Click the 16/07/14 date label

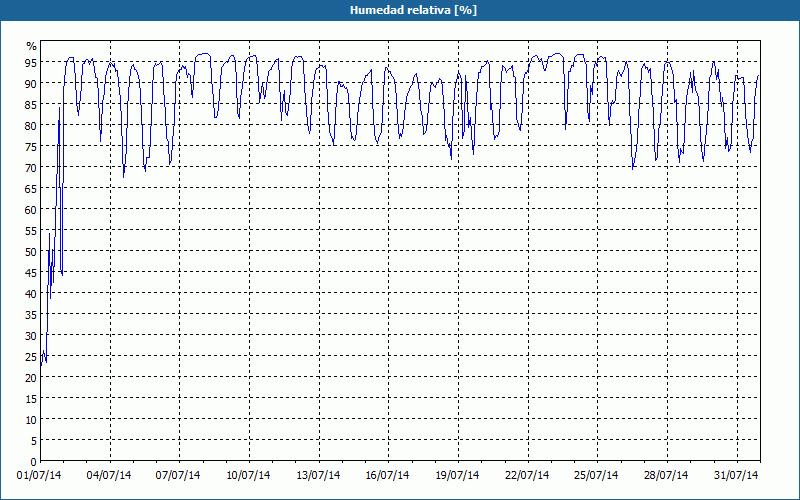point(387,476)
